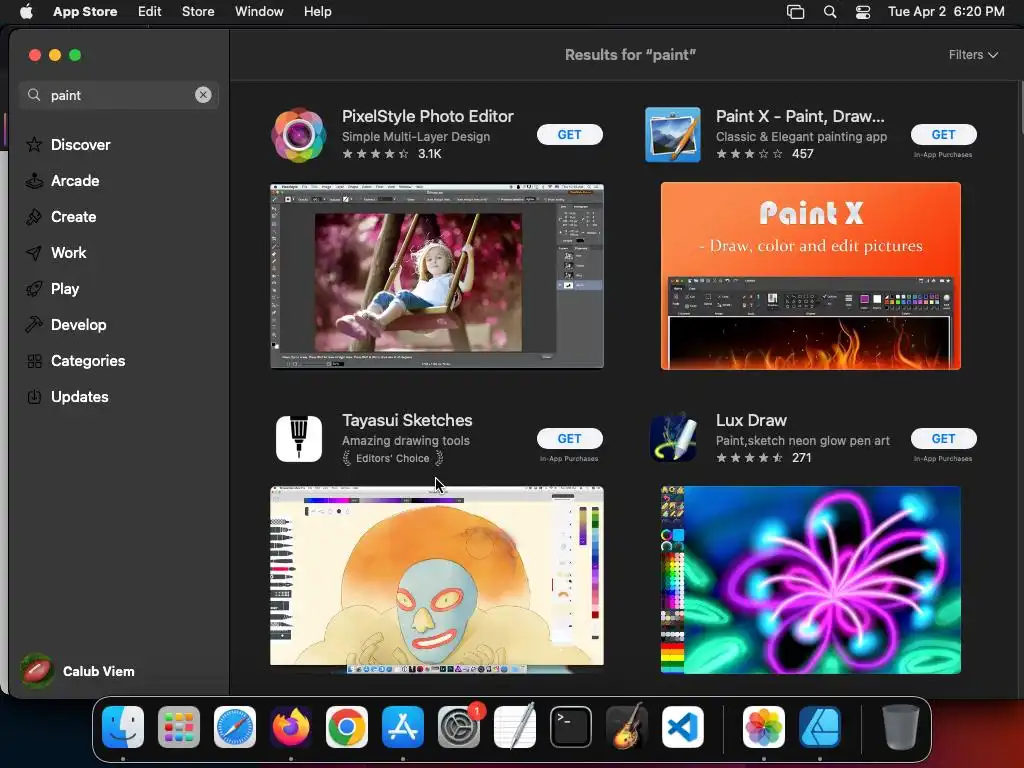
Task: Open the Edit menu
Action: pos(150,12)
